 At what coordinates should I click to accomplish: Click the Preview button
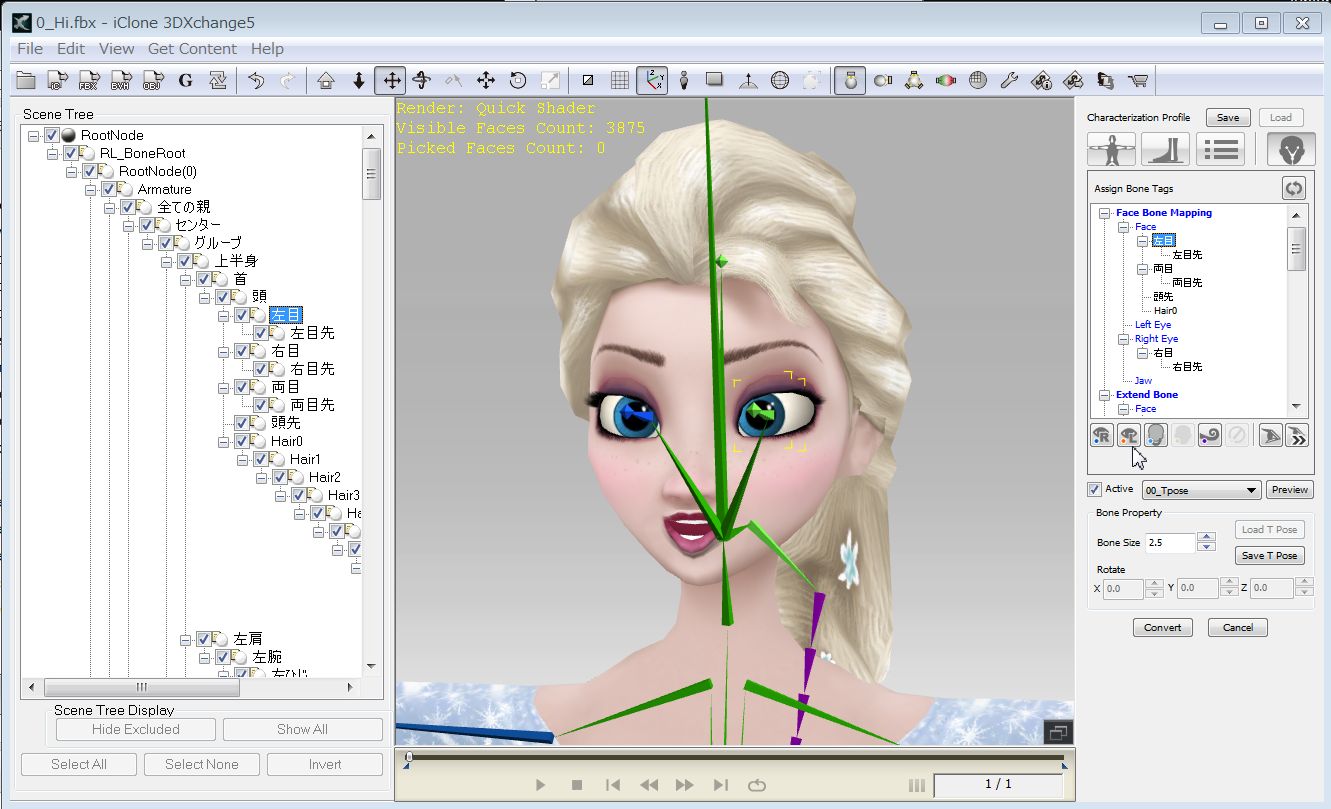1290,490
